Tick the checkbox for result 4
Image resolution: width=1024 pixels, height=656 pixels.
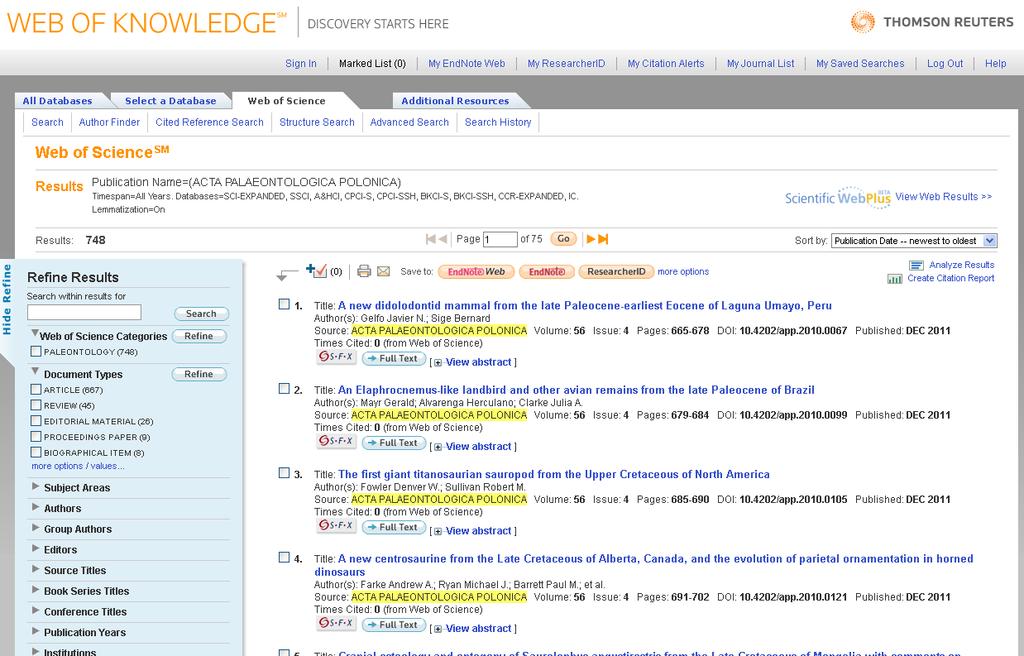[284, 557]
